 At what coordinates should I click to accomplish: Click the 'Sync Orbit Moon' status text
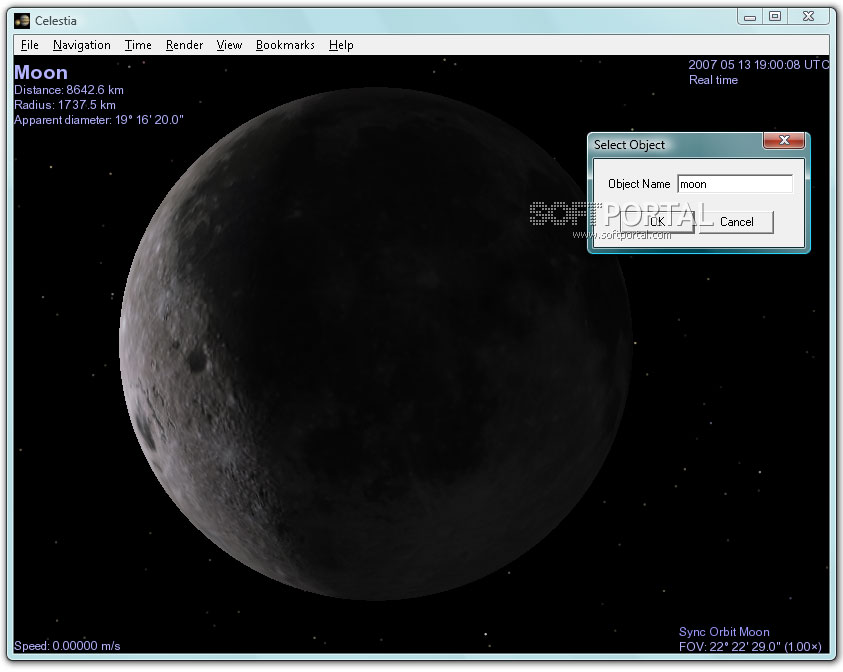tap(724, 632)
